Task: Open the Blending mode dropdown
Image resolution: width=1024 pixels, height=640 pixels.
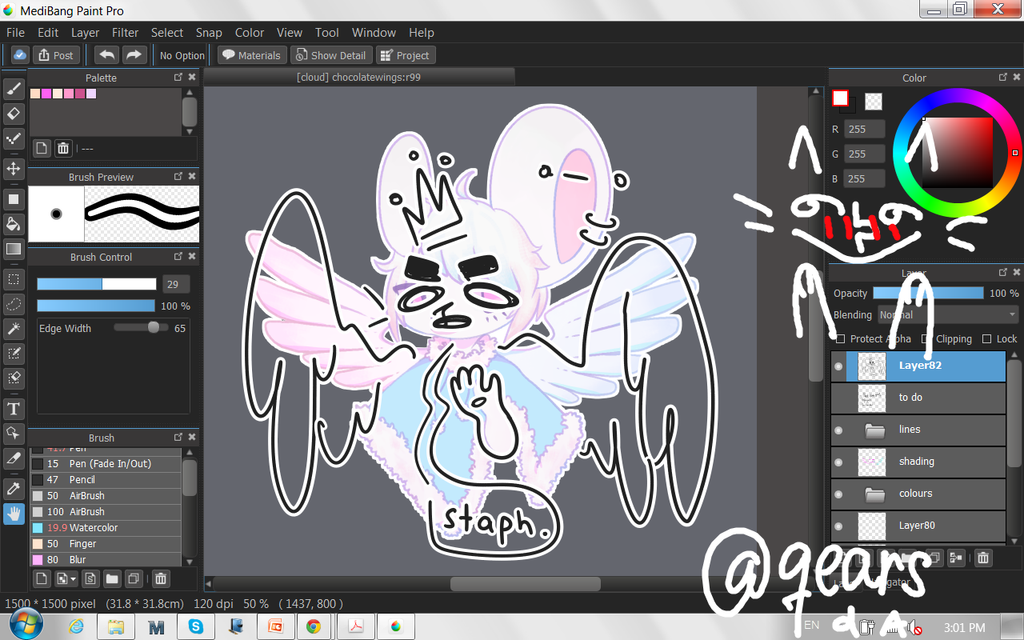Action: (x=948, y=315)
